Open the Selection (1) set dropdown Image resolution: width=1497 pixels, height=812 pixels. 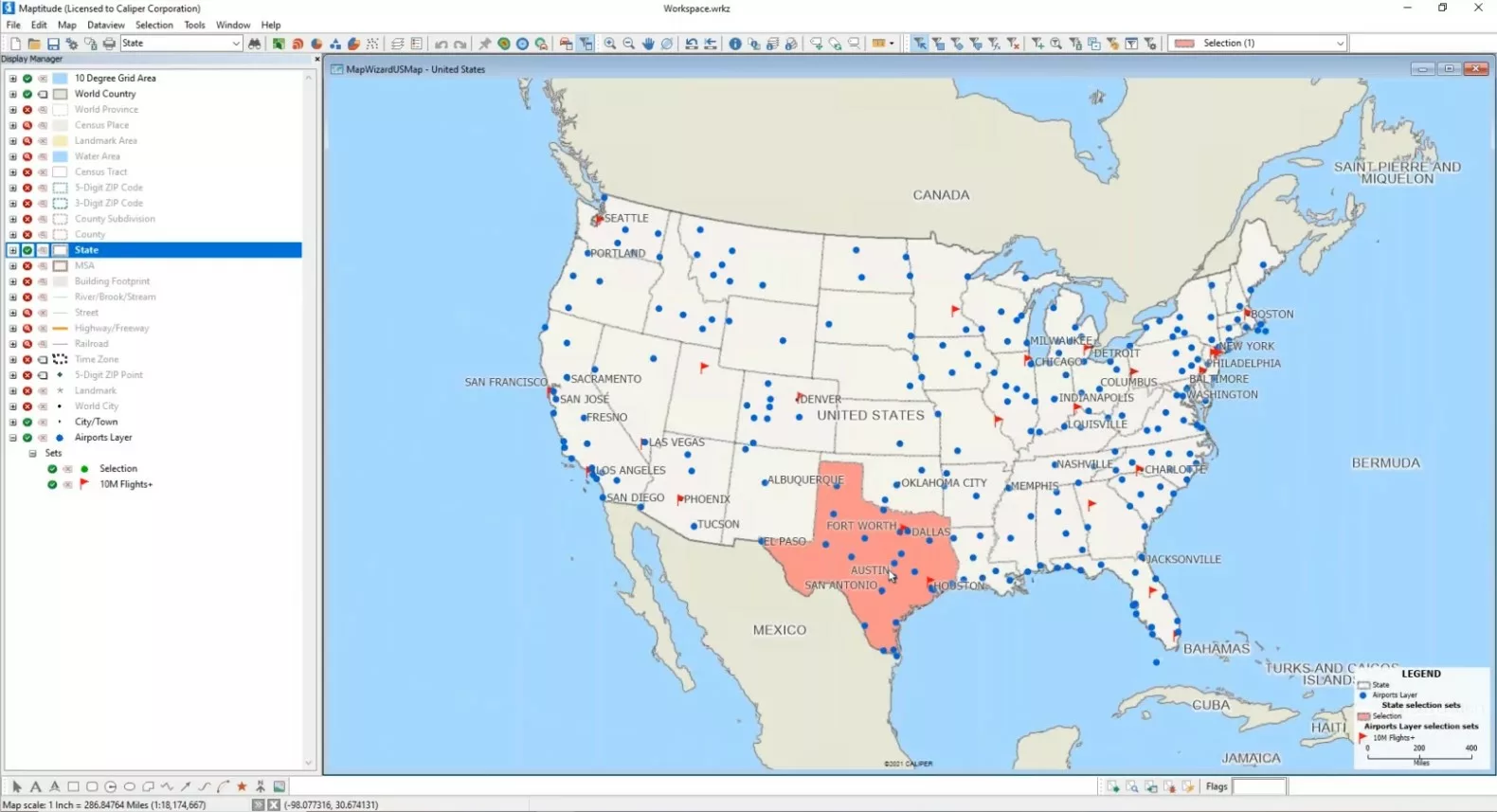(x=1340, y=44)
